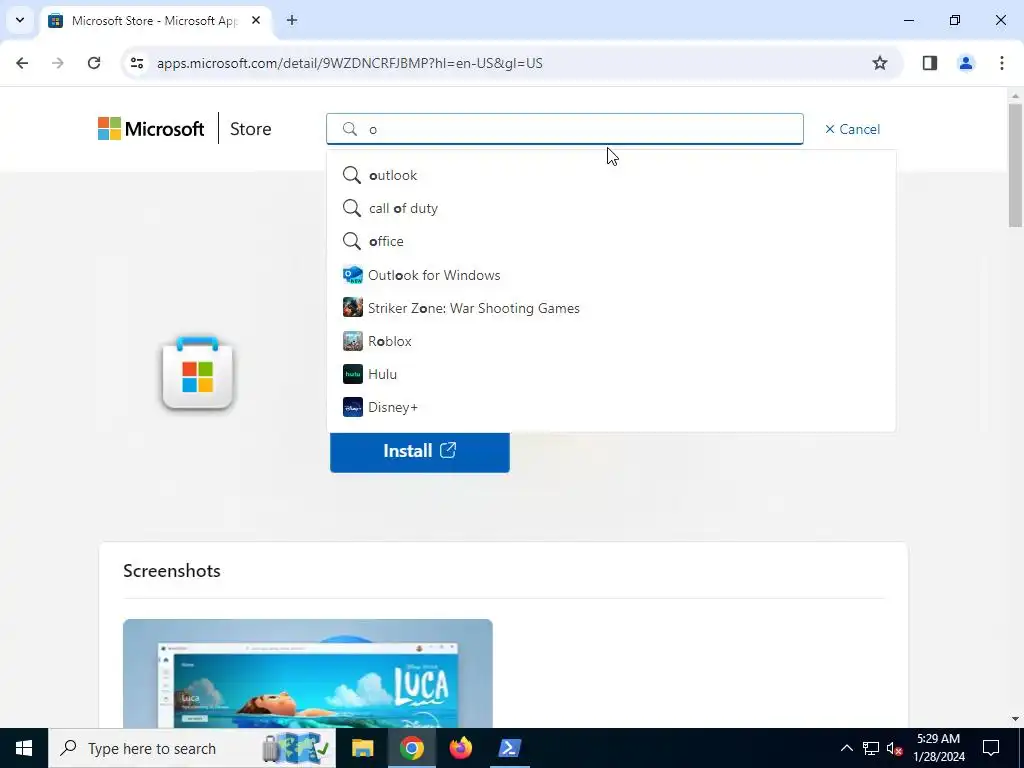Open a new browser tab
The image size is (1024, 768).
click(292, 20)
